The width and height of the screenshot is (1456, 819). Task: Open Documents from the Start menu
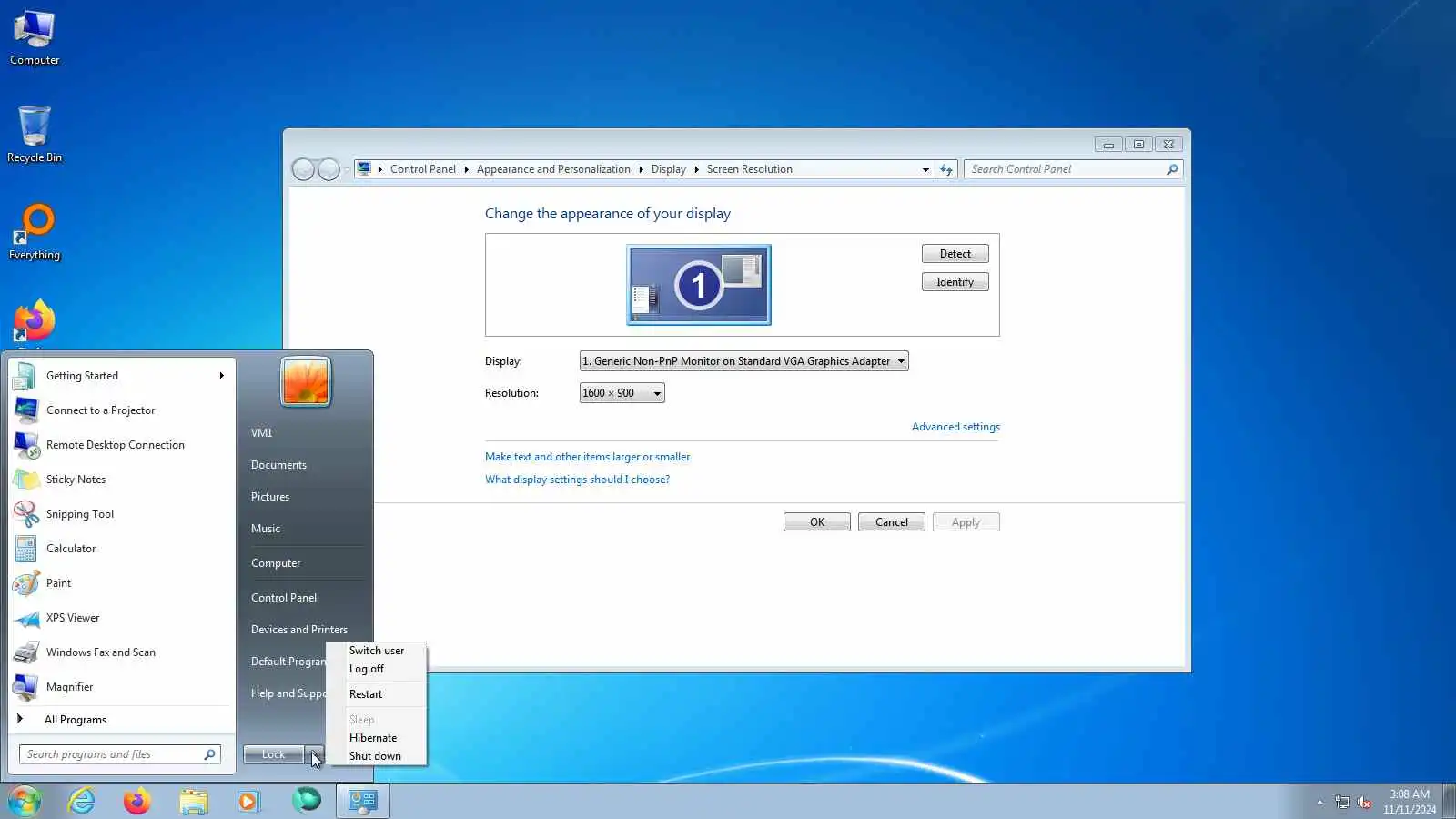tap(278, 465)
